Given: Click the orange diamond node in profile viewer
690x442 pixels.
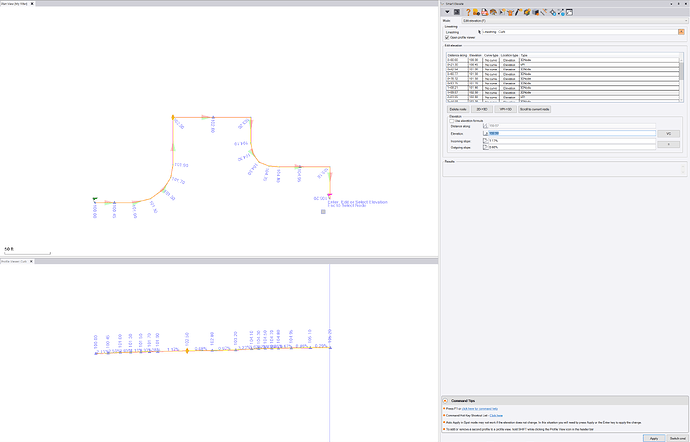Looking at the screenshot, I should point(187,351).
